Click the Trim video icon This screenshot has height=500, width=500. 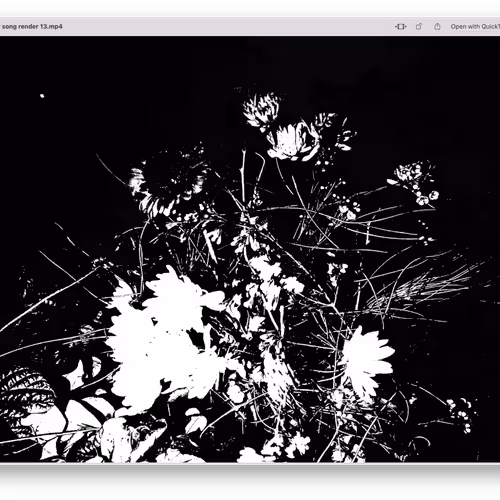pos(400,27)
